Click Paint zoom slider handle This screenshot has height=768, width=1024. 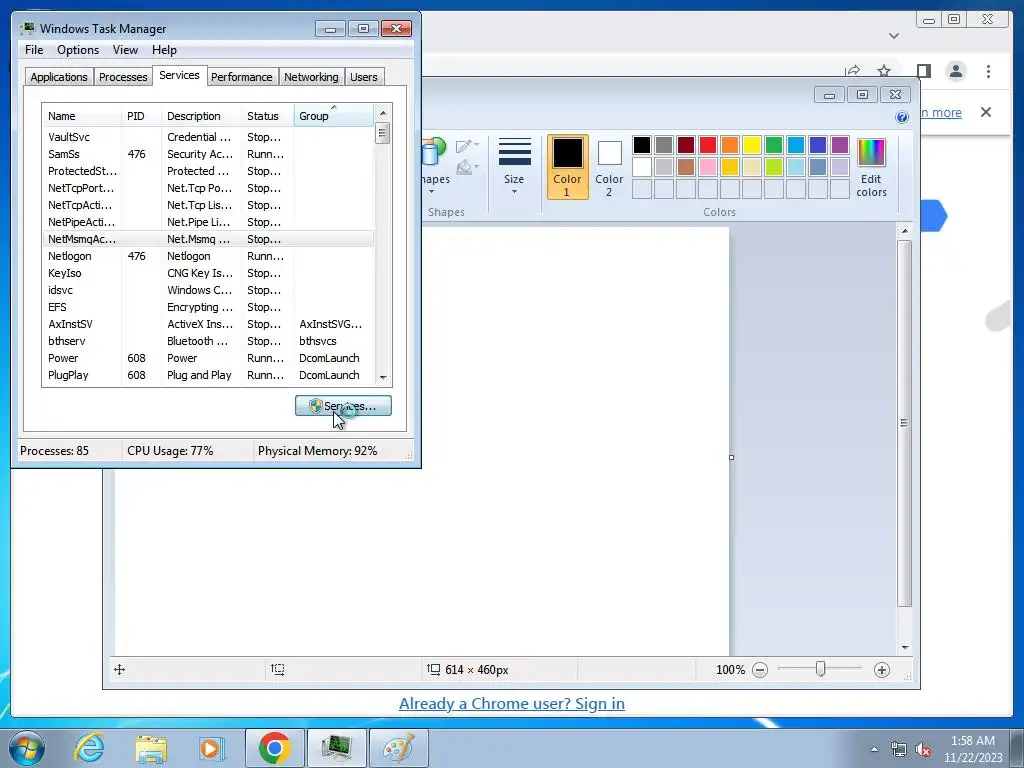coord(821,669)
